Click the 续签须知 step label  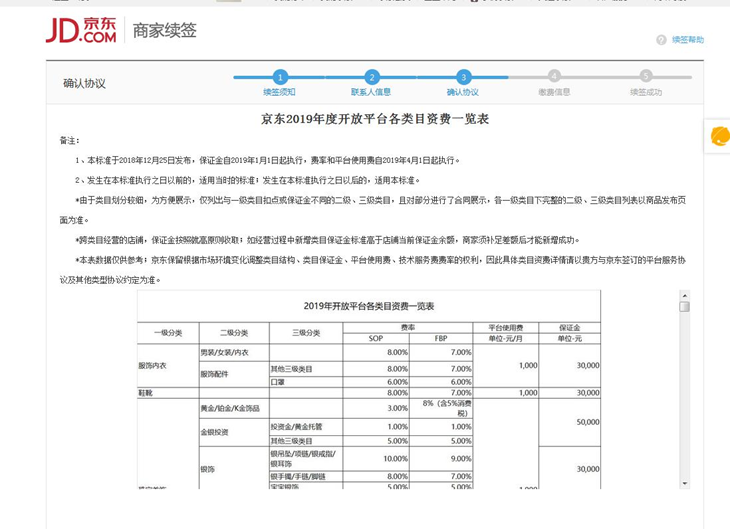[279, 92]
